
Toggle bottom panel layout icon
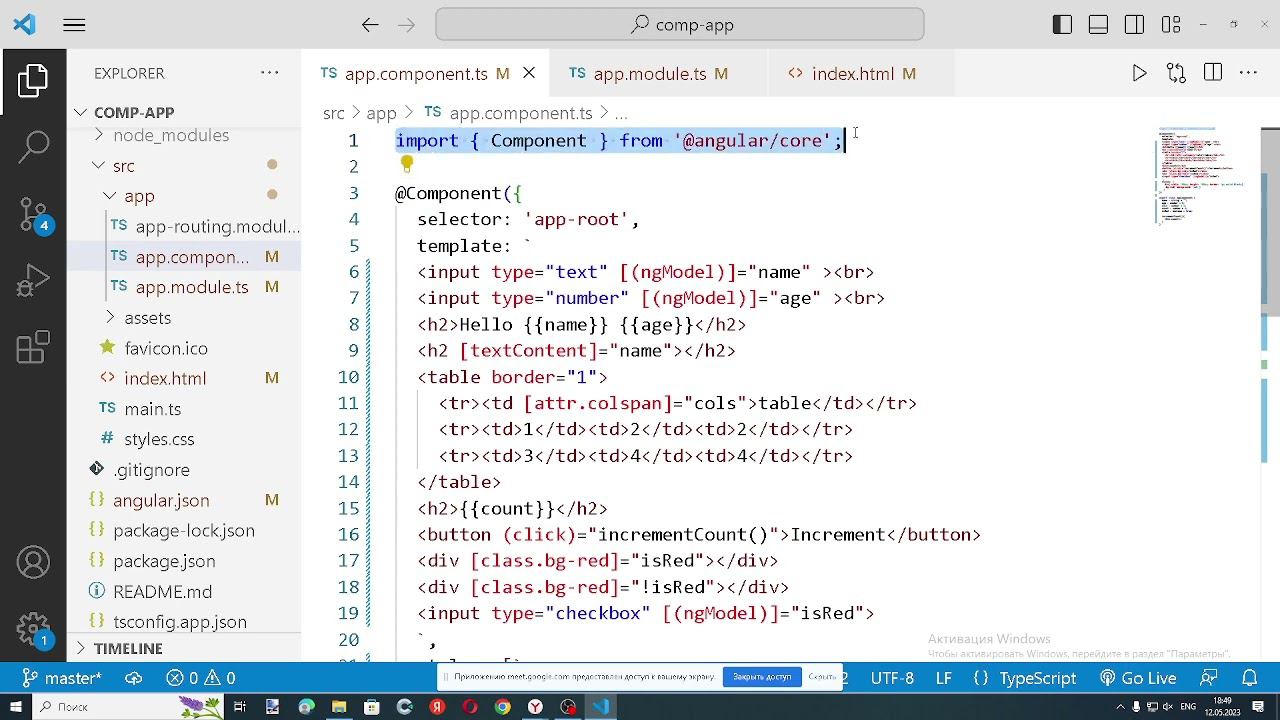[x=1098, y=25]
